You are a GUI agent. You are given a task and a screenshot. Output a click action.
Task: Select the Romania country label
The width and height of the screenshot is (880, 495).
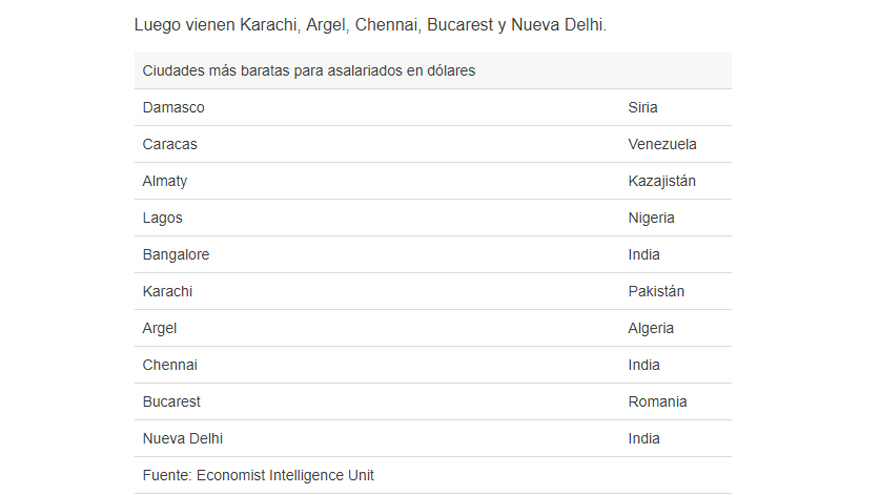pyautogui.click(x=657, y=402)
